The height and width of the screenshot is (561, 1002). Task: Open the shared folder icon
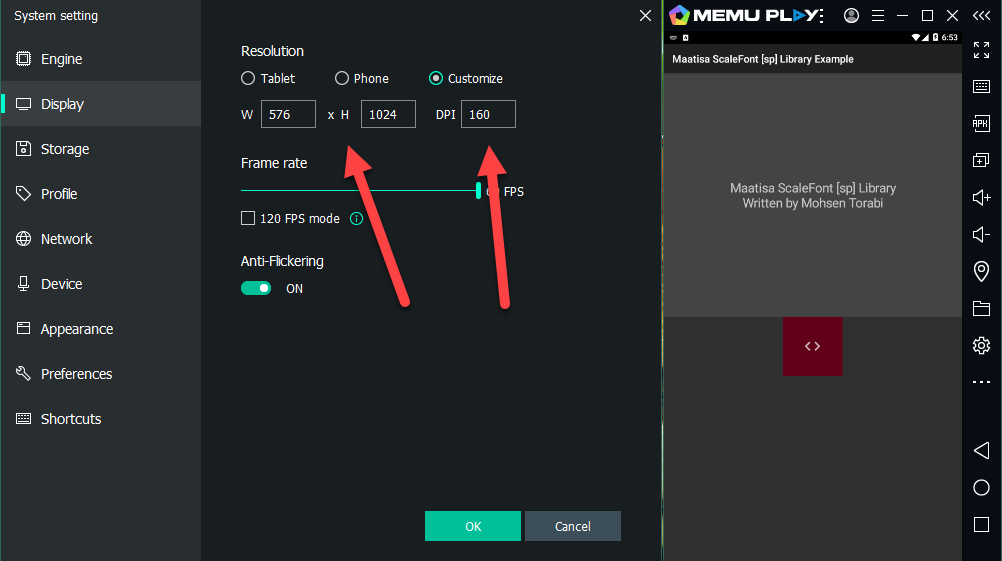[x=981, y=308]
